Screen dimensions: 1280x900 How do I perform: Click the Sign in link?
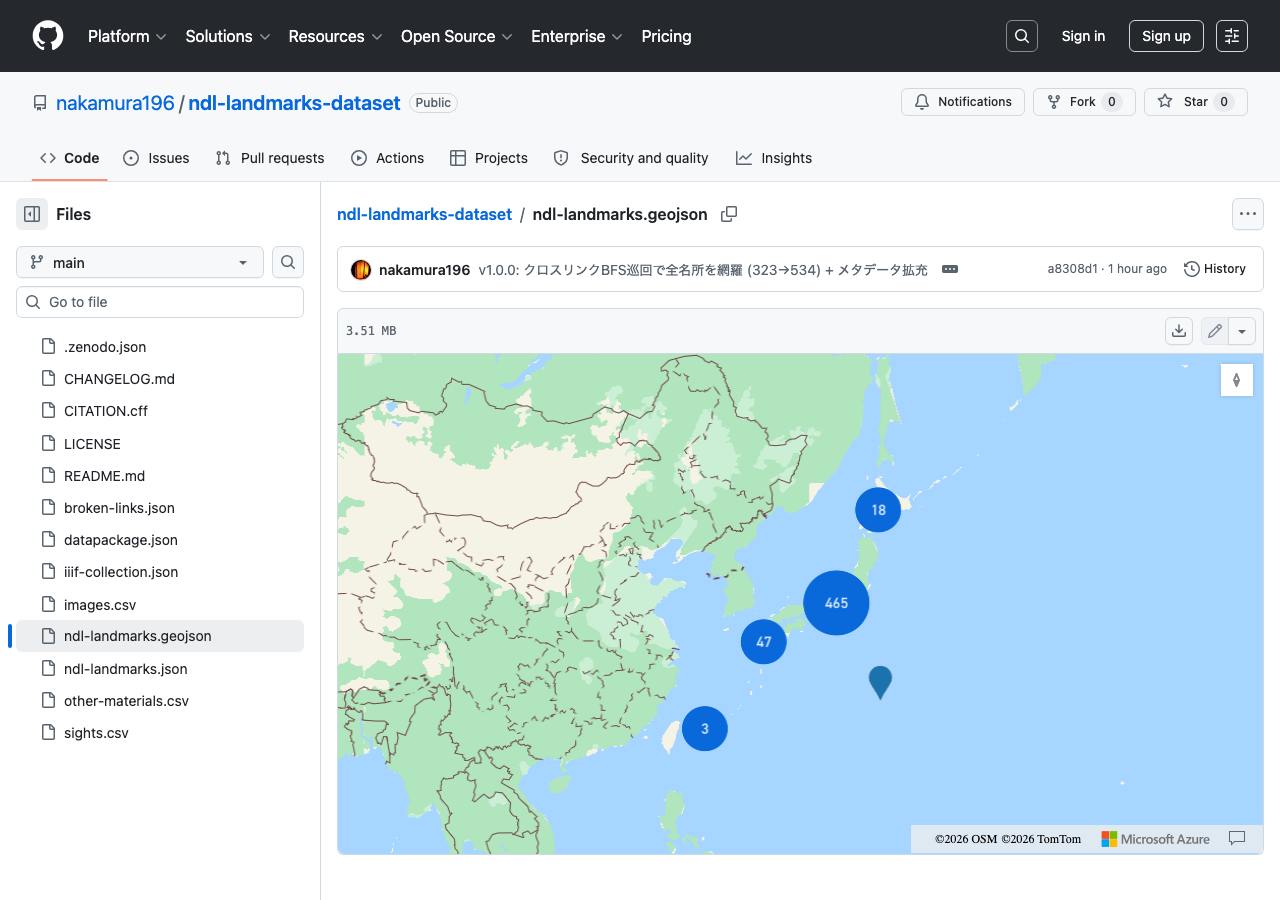pyautogui.click(x=1083, y=36)
